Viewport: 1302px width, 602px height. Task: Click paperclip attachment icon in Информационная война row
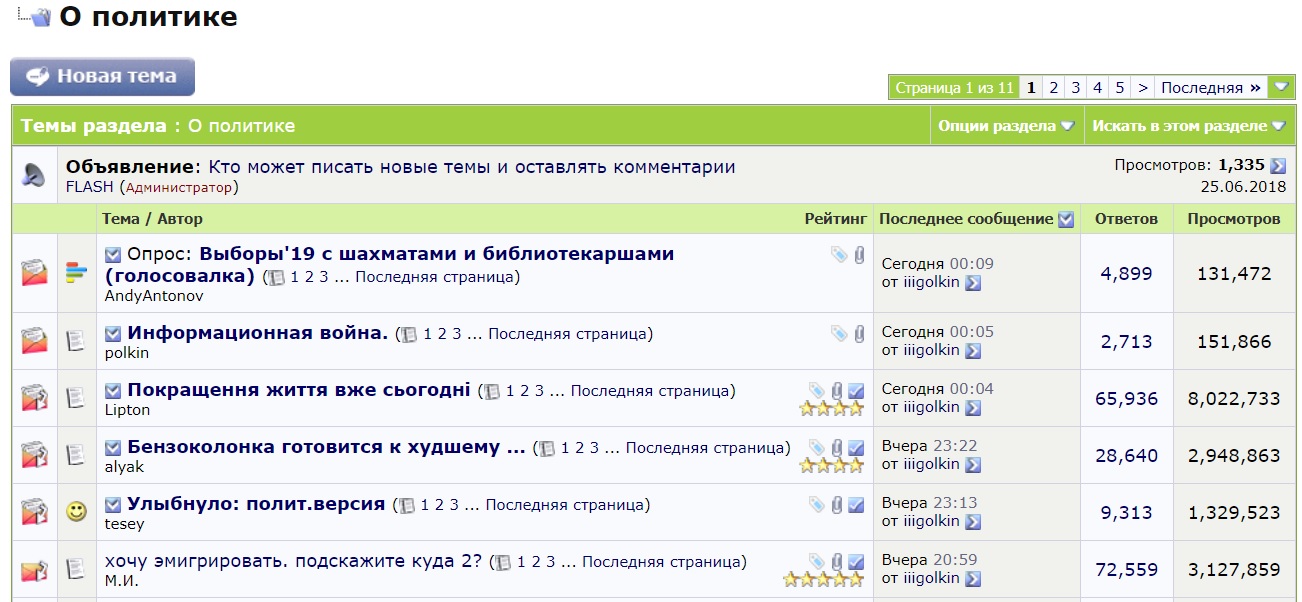pyautogui.click(x=858, y=334)
